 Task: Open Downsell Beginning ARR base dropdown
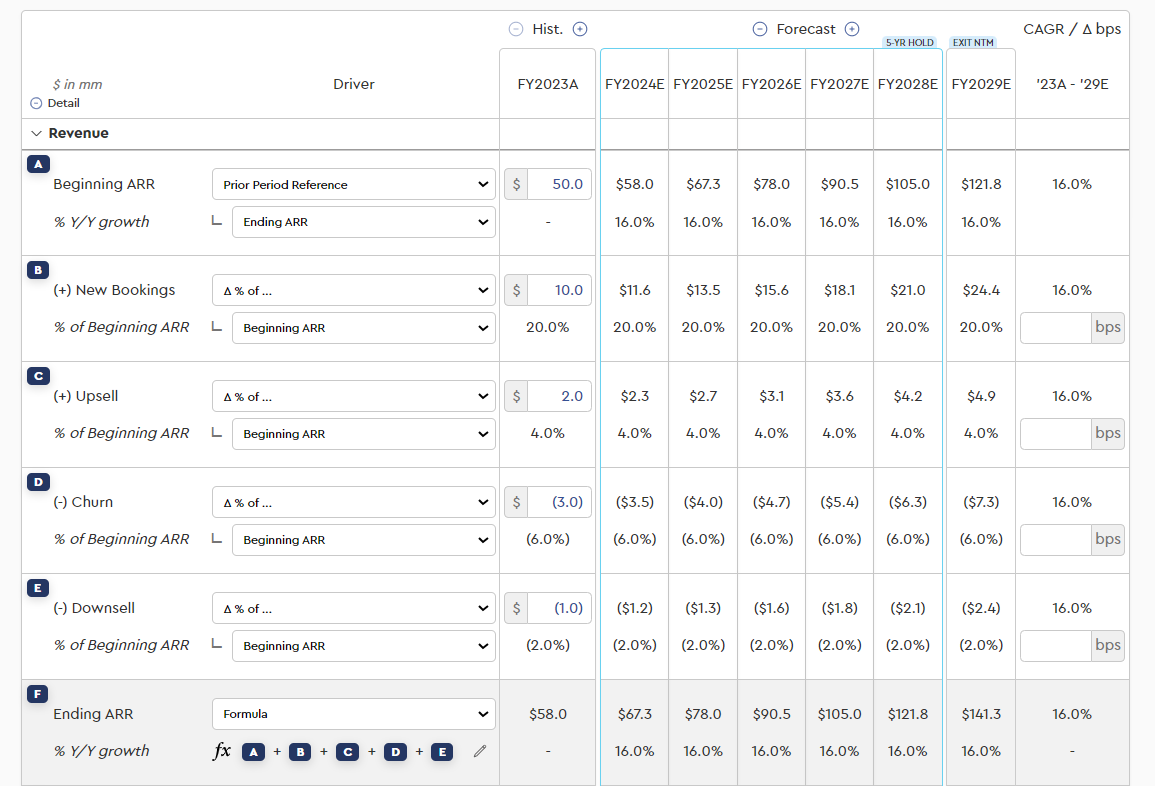[x=364, y=646]
